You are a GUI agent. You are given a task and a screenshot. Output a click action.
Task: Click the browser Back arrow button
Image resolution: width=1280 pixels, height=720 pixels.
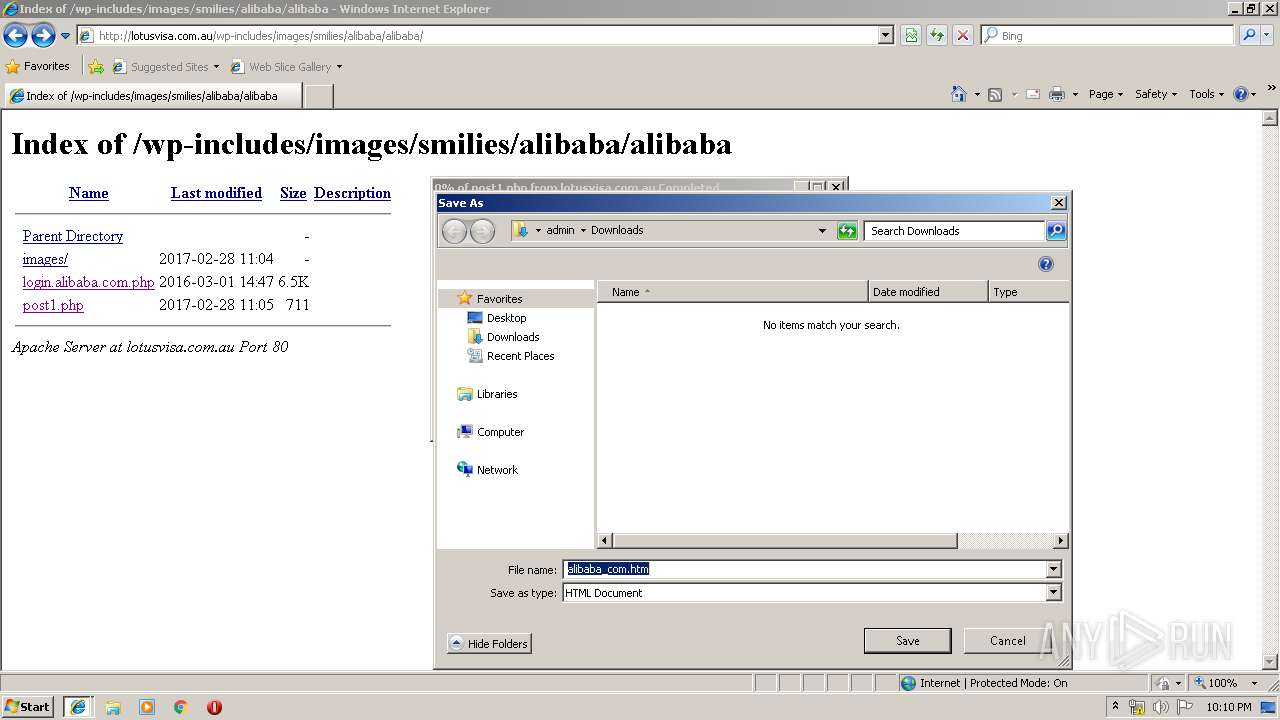tap(15, 36)
